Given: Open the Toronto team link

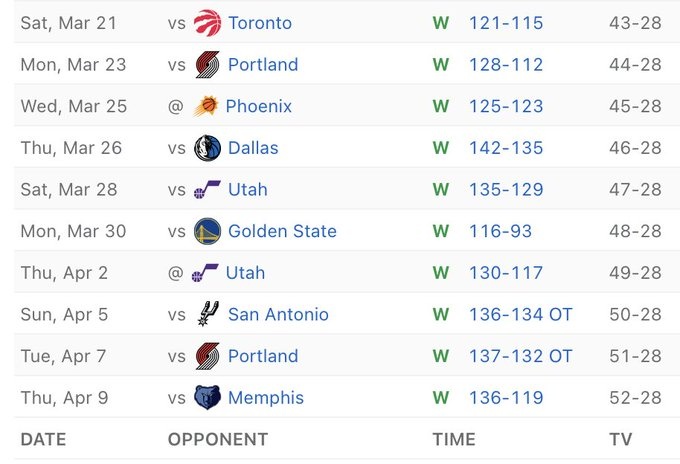Looking at the screenshot, I should [259, 23].
